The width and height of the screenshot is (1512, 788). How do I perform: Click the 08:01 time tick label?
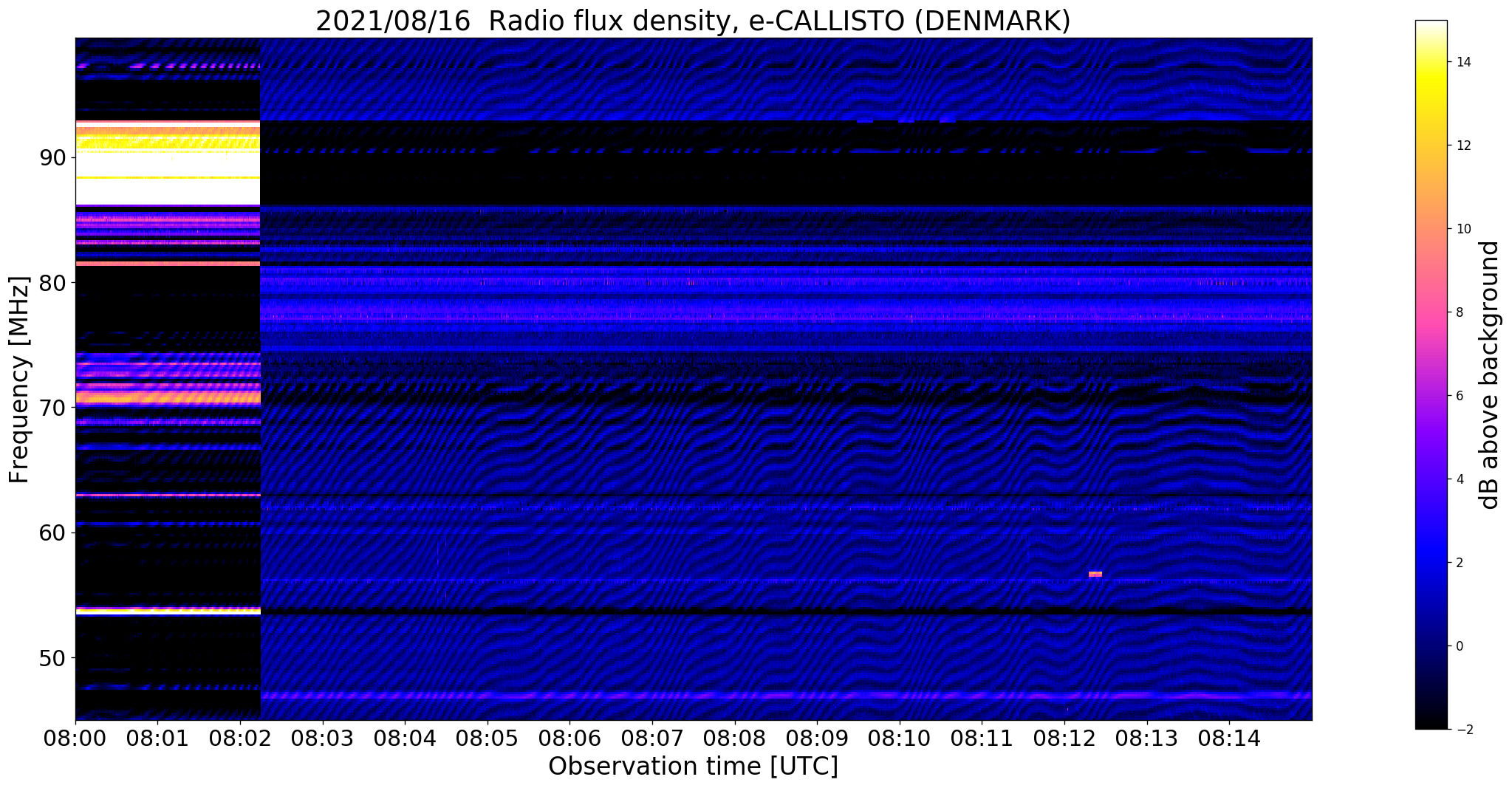pos(157,738)
